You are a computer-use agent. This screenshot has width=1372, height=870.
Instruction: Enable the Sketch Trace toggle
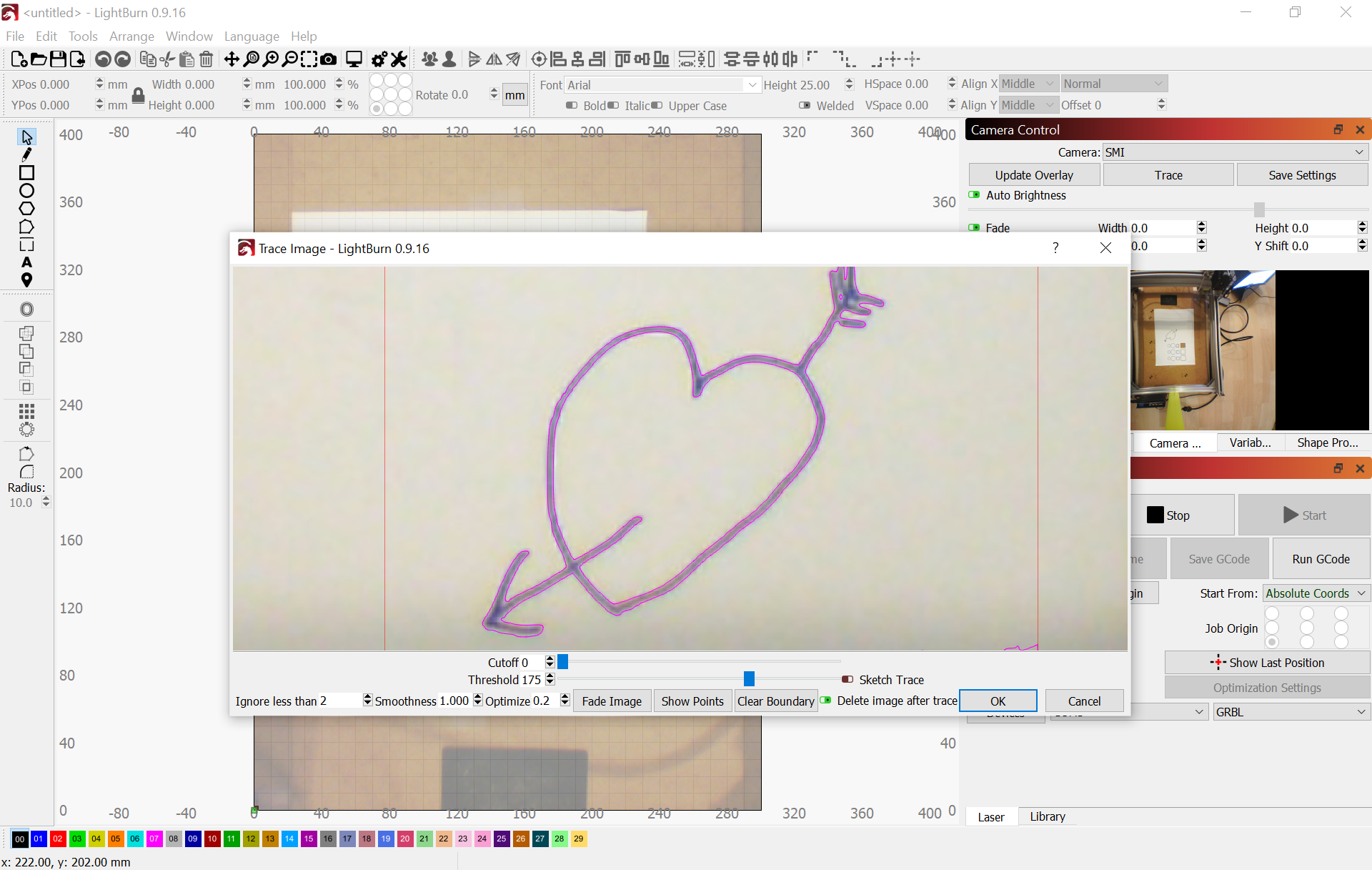849,679
